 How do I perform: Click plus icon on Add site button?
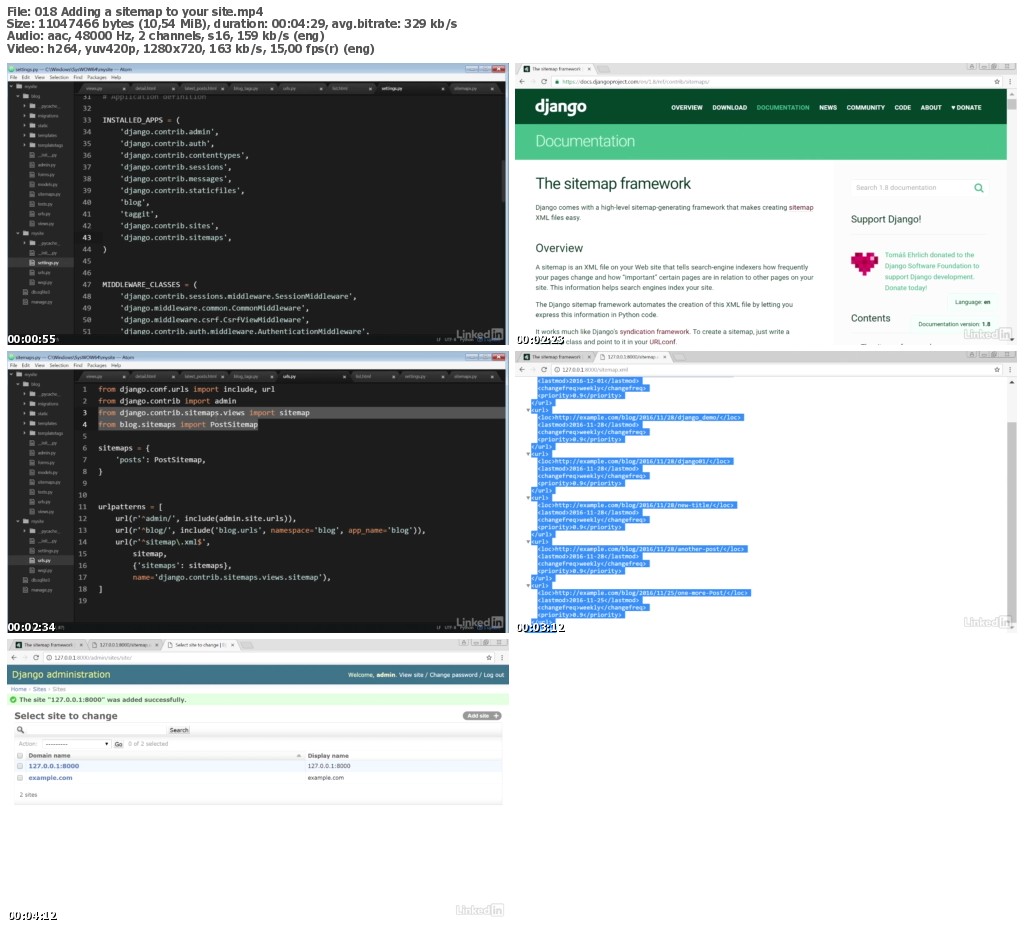[496, 716]
